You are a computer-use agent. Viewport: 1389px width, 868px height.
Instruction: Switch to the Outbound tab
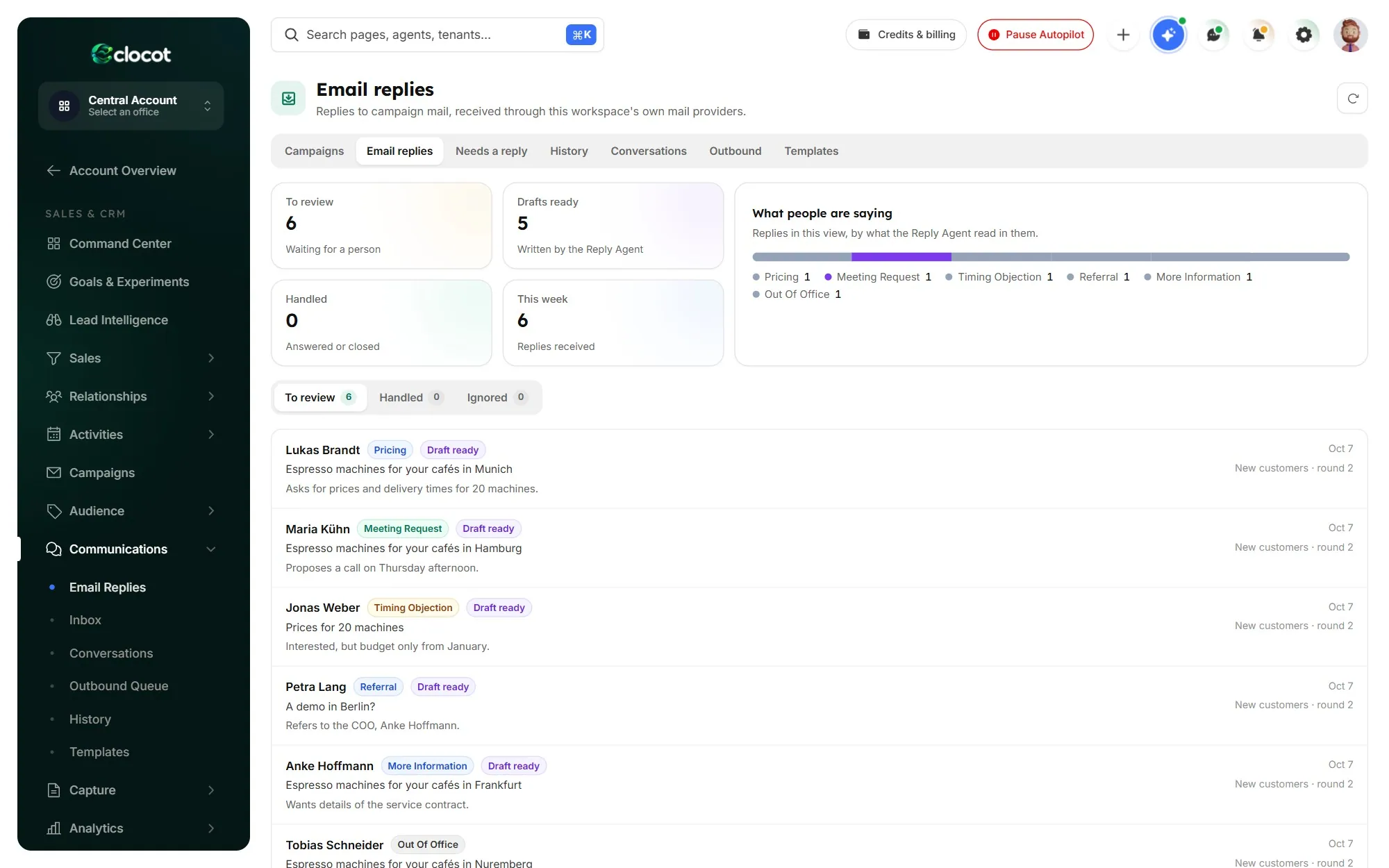coord(735,151)
